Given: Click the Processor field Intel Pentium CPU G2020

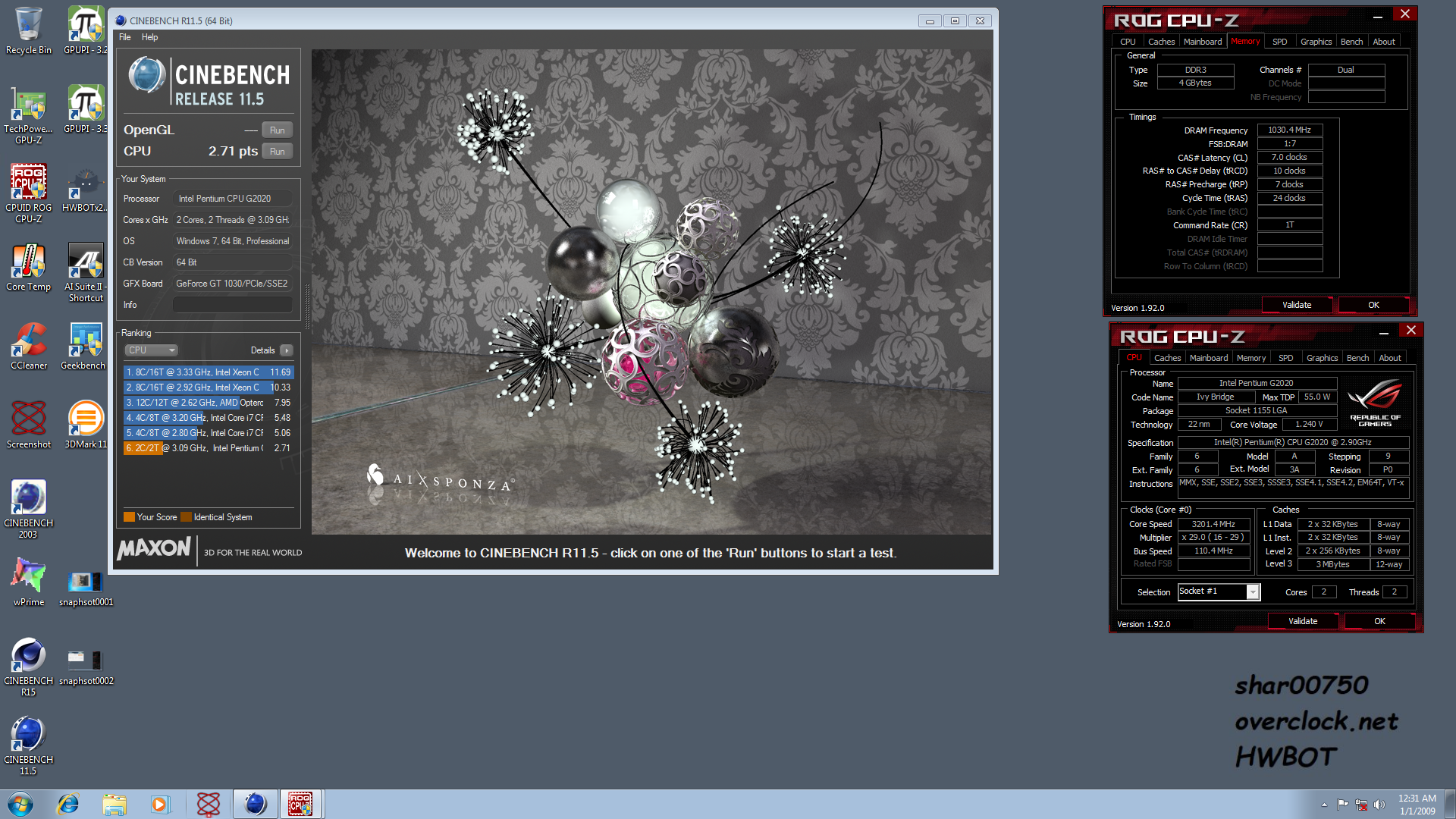Looking at the screenshot, I should click(x=233, y=199).
